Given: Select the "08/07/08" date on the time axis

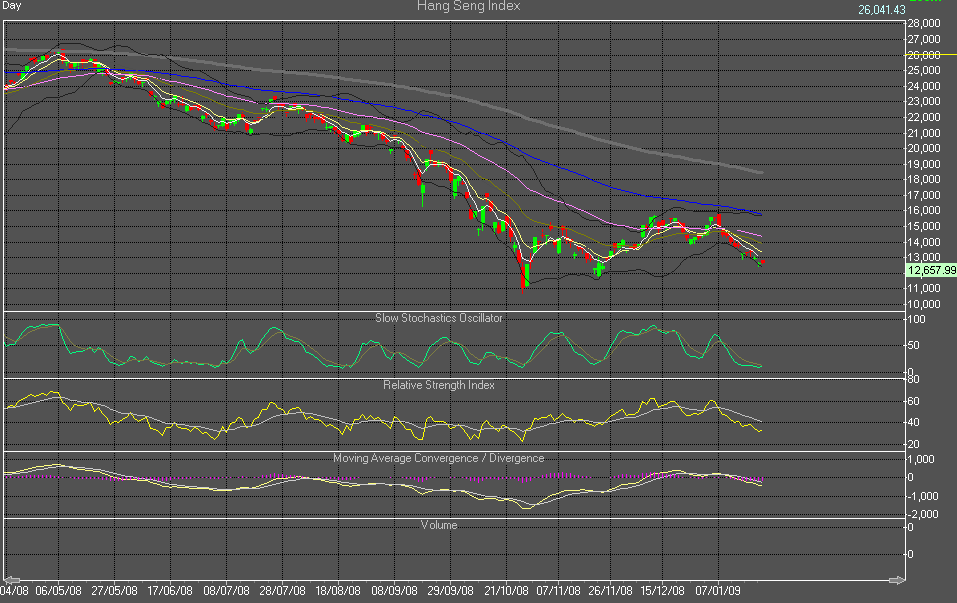Looking at the screenshot, I should [x=226, y=591].
